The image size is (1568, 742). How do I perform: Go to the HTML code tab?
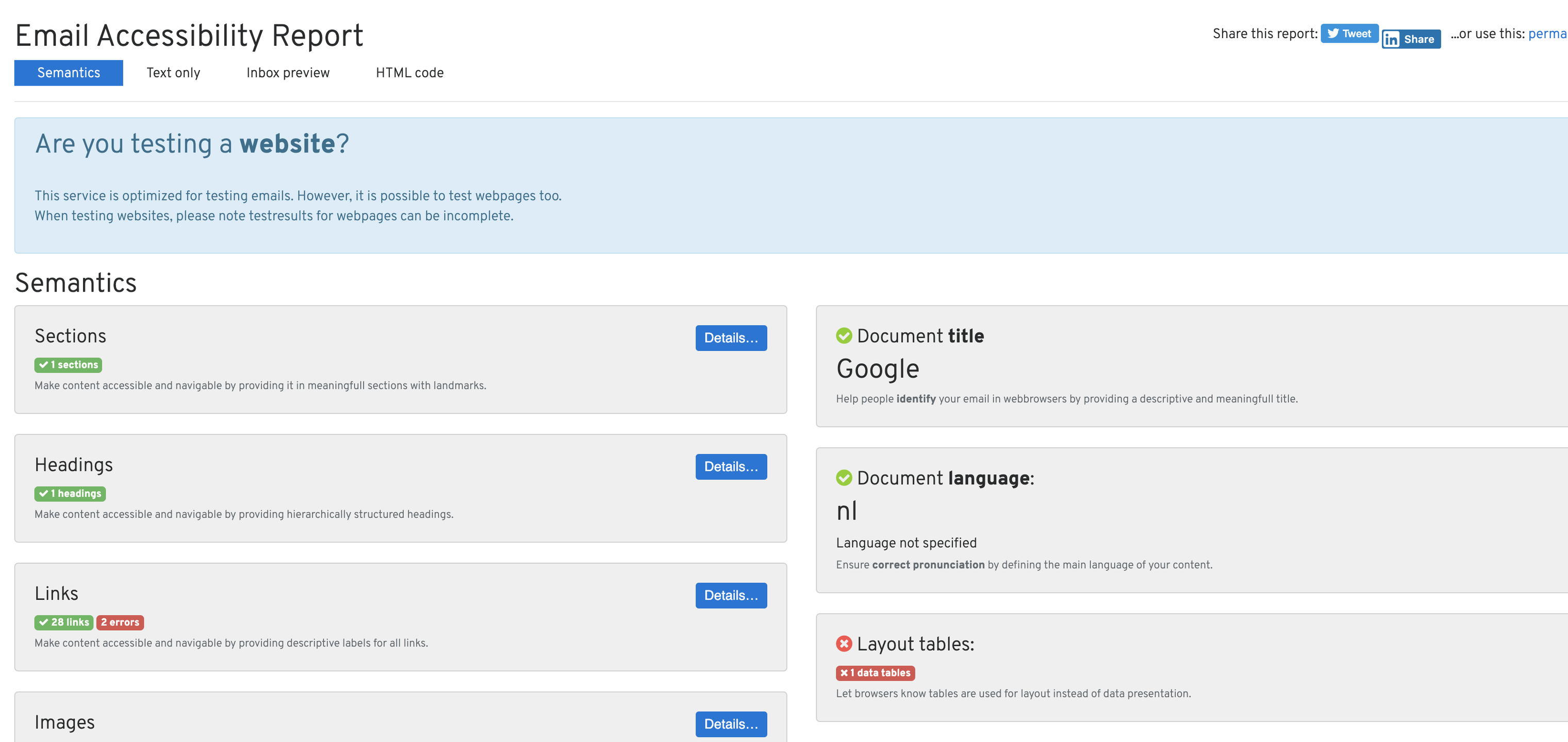click(409, 73)
